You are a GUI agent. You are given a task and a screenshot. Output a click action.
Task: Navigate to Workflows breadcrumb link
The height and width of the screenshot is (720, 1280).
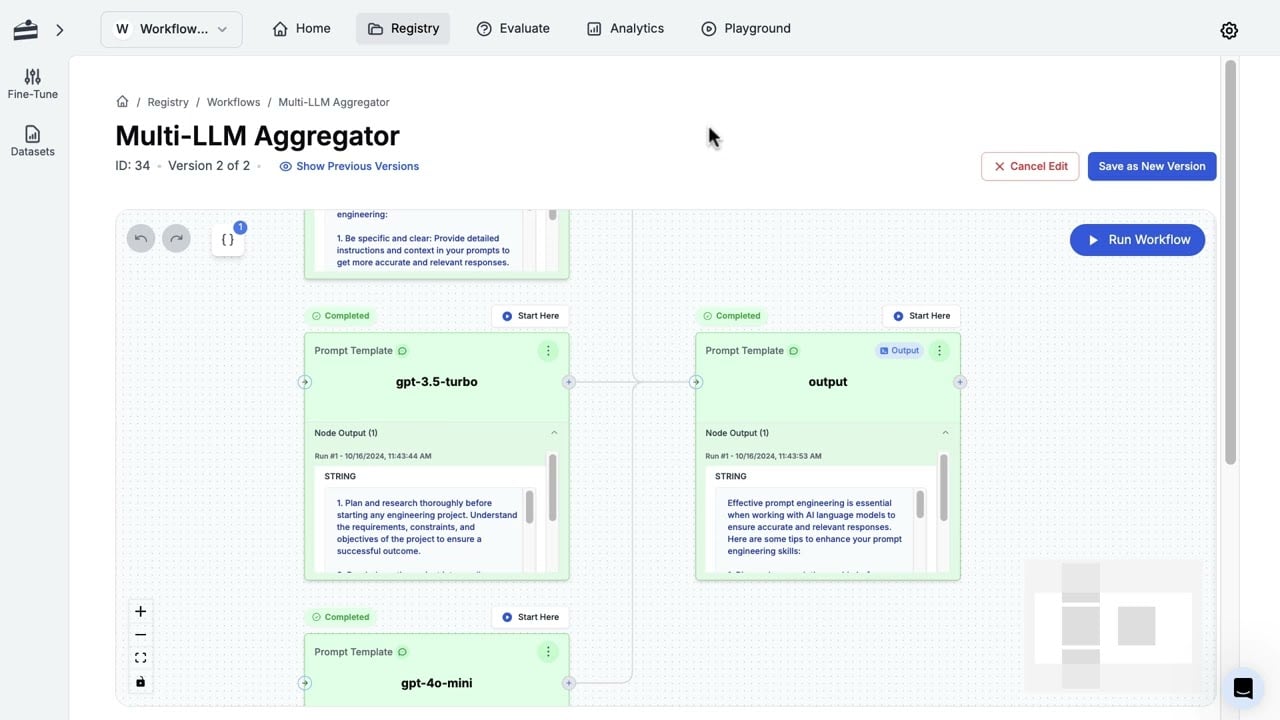(233, 102)
